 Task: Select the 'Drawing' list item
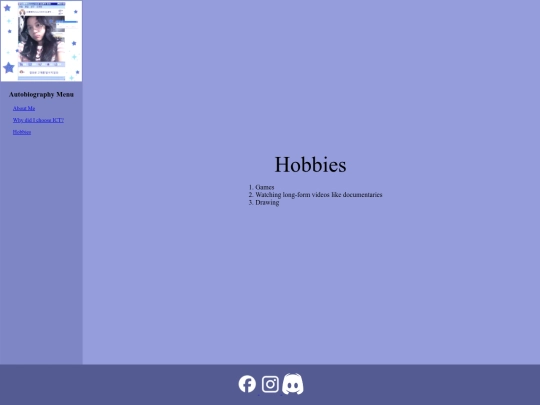click(x=267, y=202)
